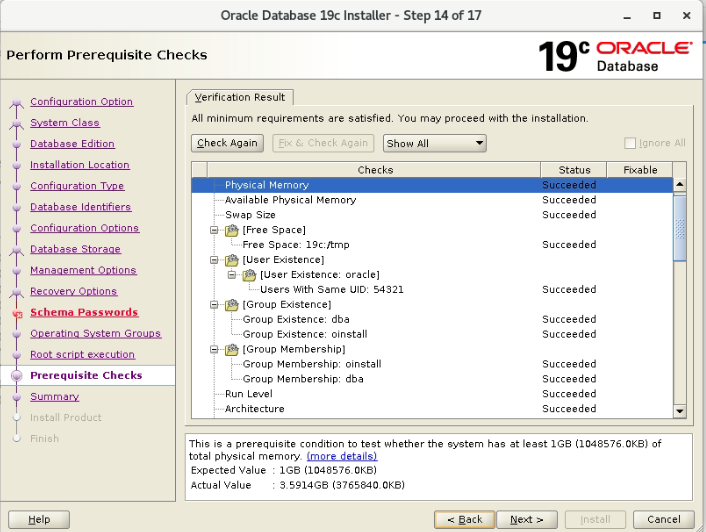Toggle the Ignore All checkbox
The width and height of the screenshot is (706, 532).
tap(630, 143)
